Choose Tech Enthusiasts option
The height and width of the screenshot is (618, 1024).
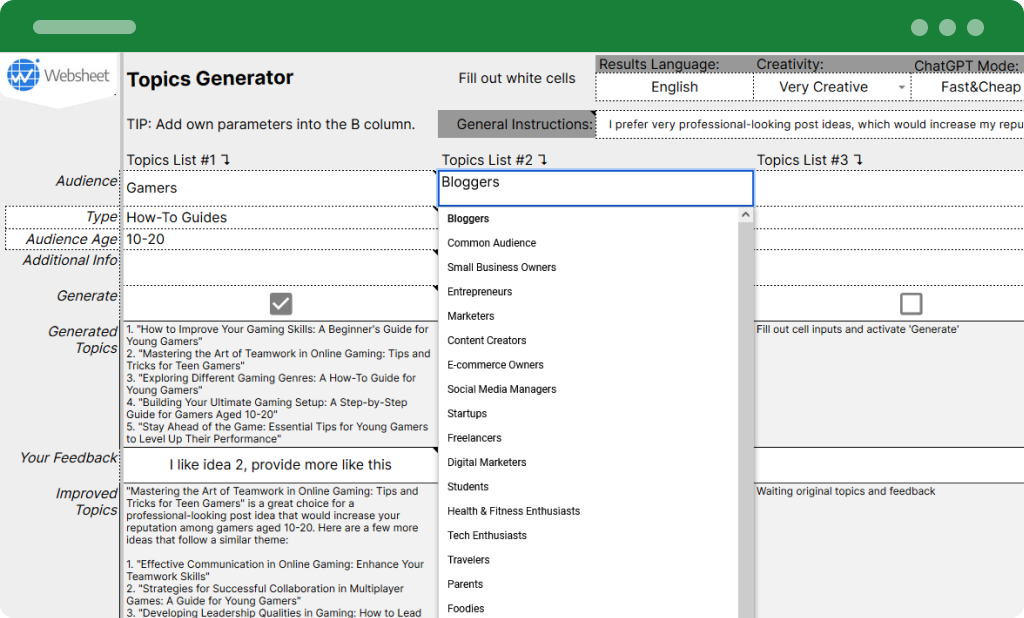point(487,536)
